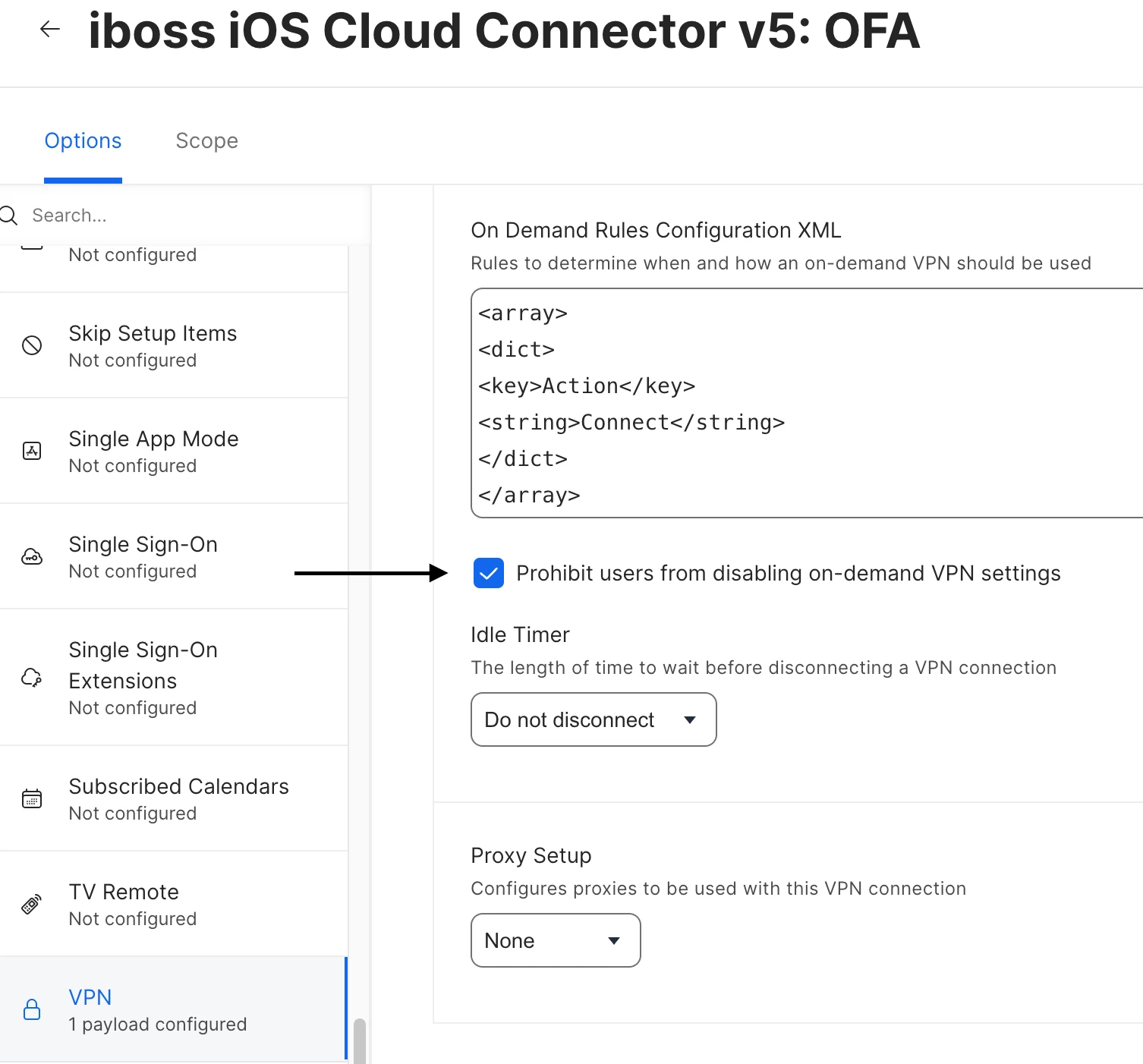This screenshot has width=1143, height=1064.
Task: Click the VPN lock icon
Action: coord(32,1009)
